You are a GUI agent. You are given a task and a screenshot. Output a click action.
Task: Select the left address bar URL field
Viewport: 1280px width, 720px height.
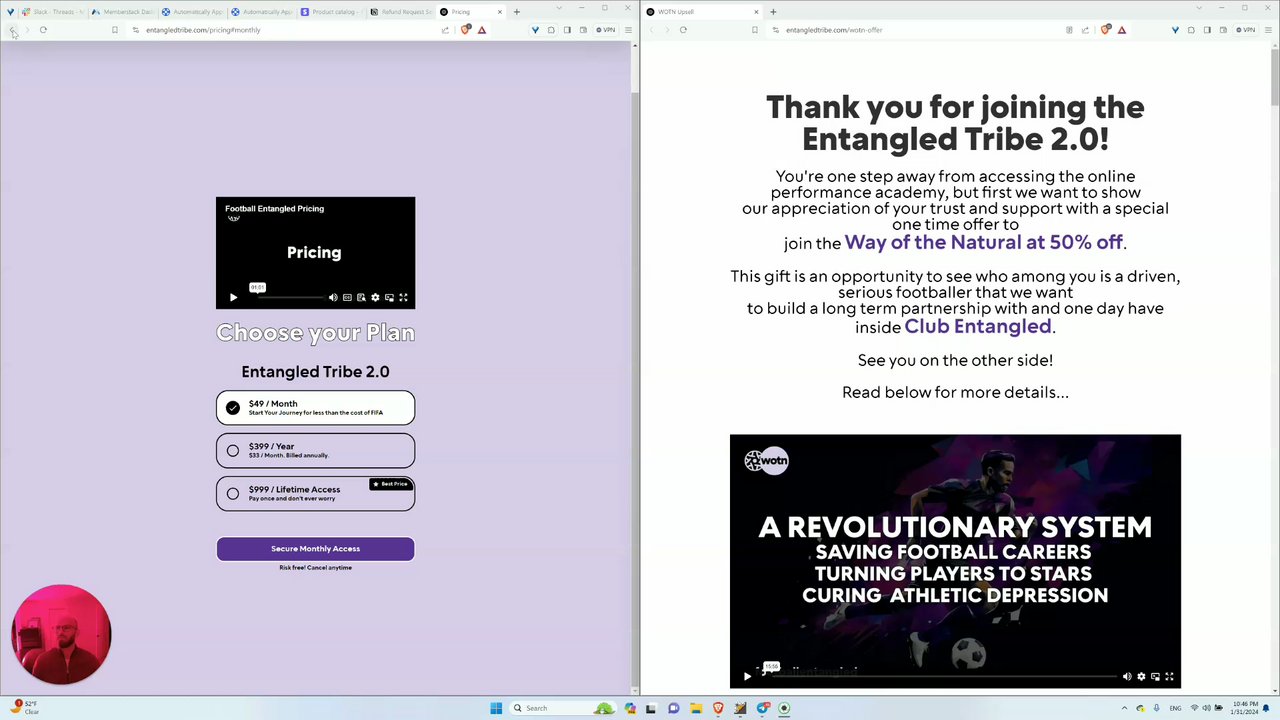[290, 30]
